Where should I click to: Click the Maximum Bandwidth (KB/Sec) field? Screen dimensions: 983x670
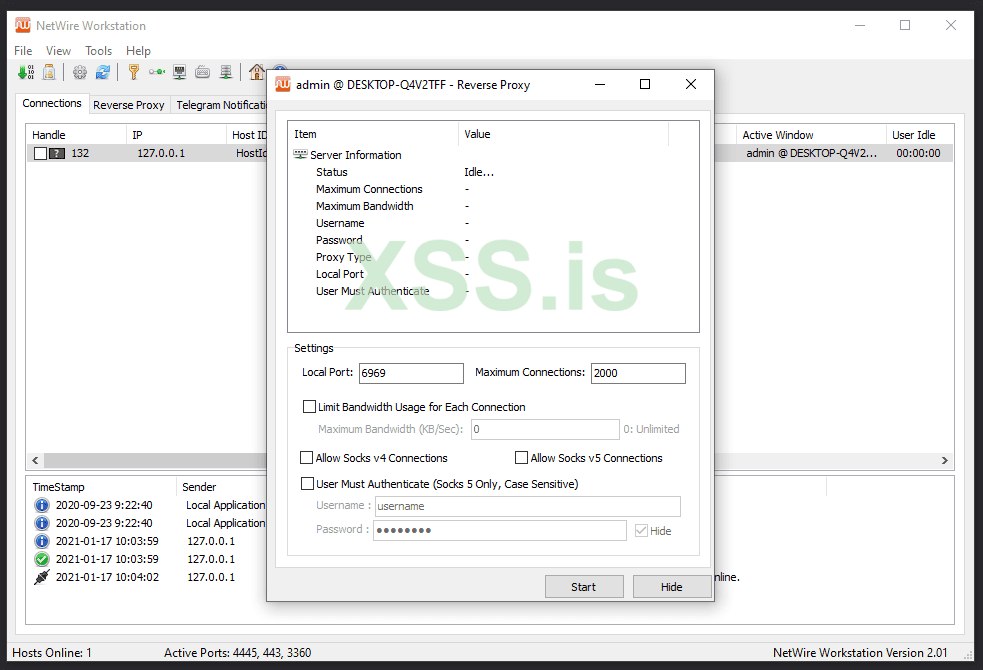(x=545, y=429)
